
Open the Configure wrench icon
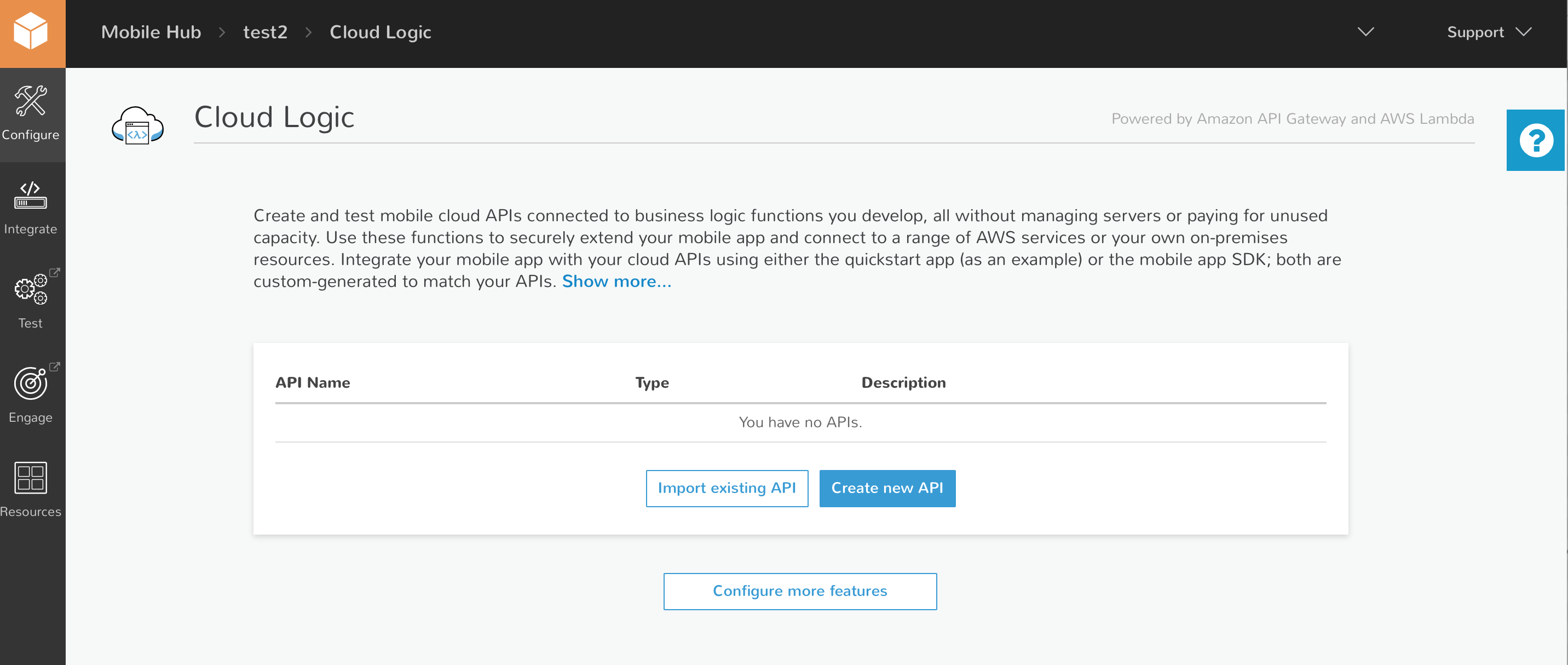(x=31, y=100)
